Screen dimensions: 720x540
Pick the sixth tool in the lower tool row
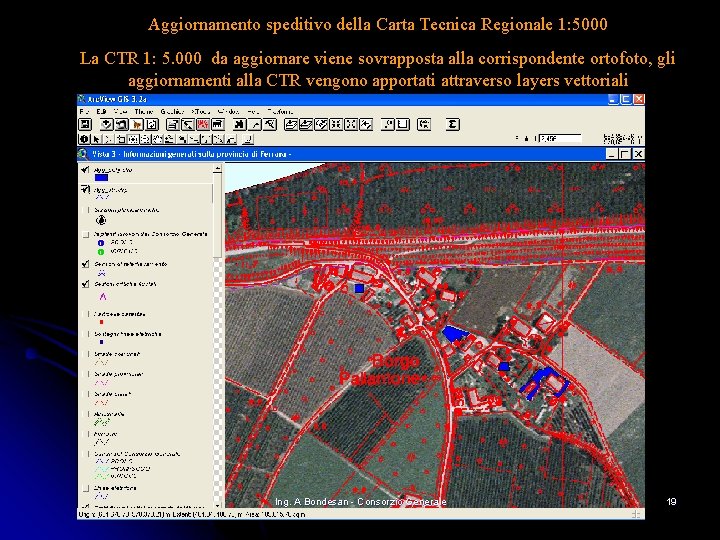(145, 139)
